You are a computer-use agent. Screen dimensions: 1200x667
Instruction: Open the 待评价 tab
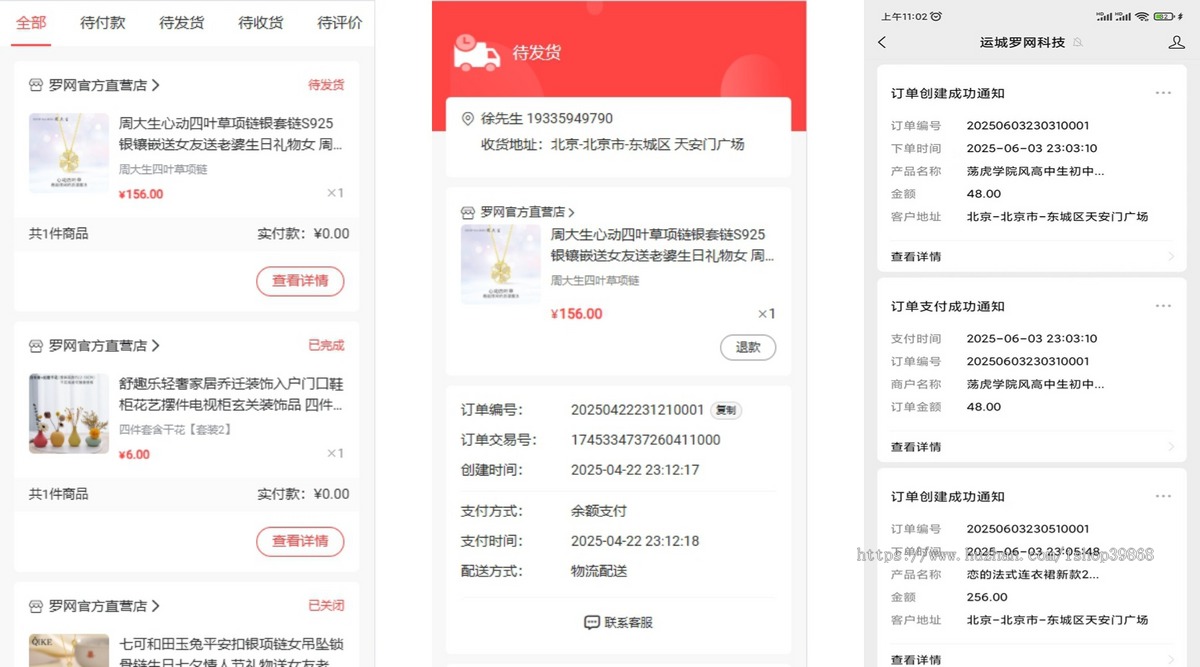click(340, 22)
